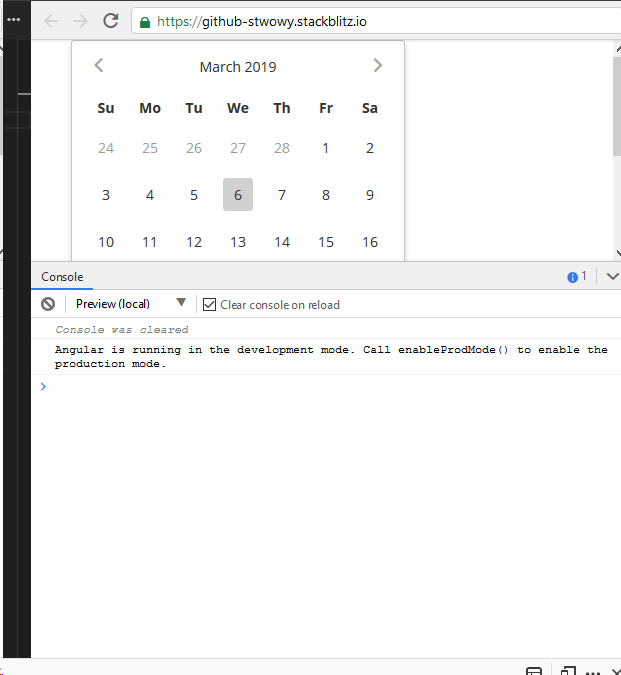This screenshot has width=621, height=675.
Task: Click the blue info message counter
Action: [577, 277]
